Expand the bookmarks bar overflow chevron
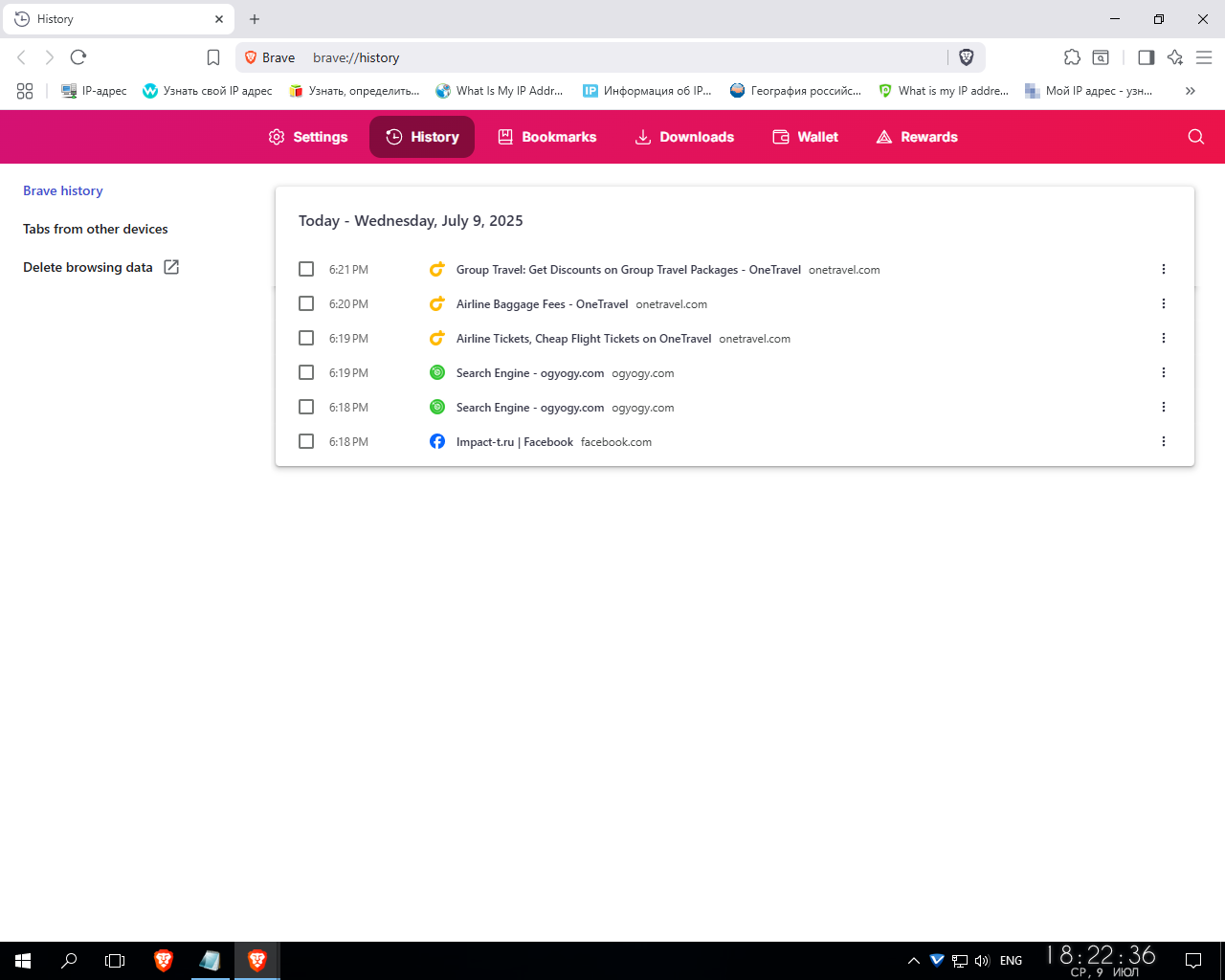The image size is (1225, 980). [x=1191, y=91]
